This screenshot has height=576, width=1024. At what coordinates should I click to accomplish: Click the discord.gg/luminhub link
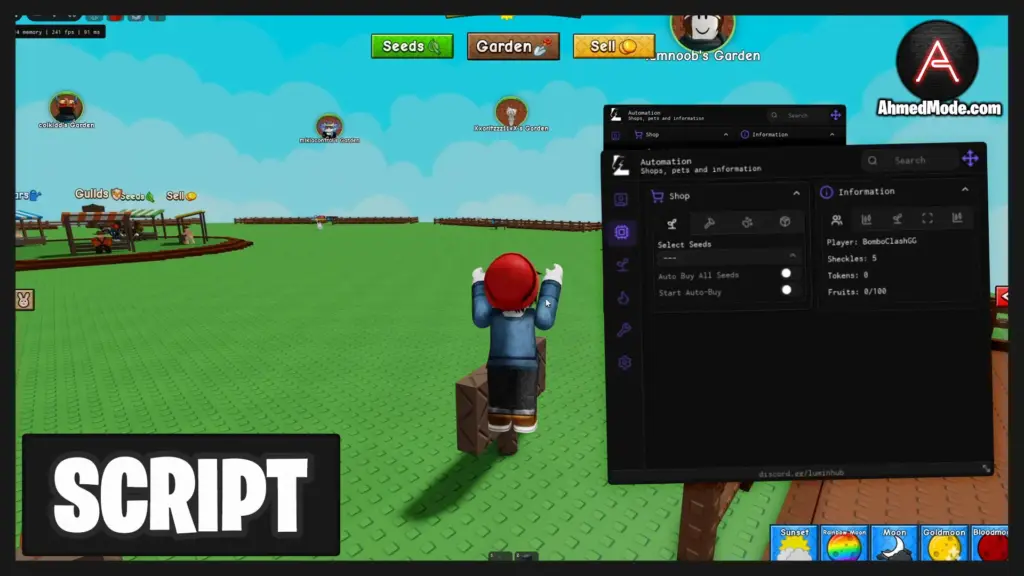click(801, 473)
